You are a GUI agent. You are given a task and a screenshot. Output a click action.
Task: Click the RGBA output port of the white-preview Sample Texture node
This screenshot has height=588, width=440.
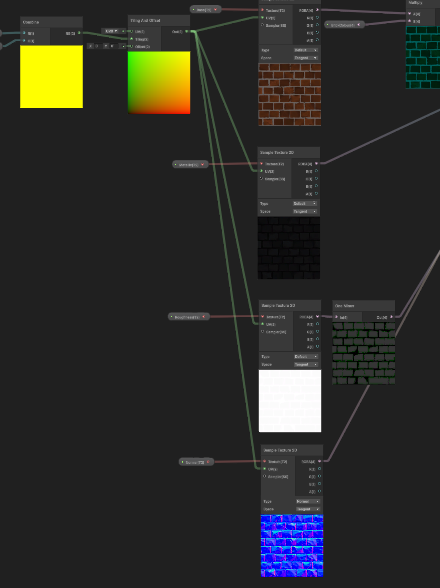pyautogui.click(x=318, y=316)
